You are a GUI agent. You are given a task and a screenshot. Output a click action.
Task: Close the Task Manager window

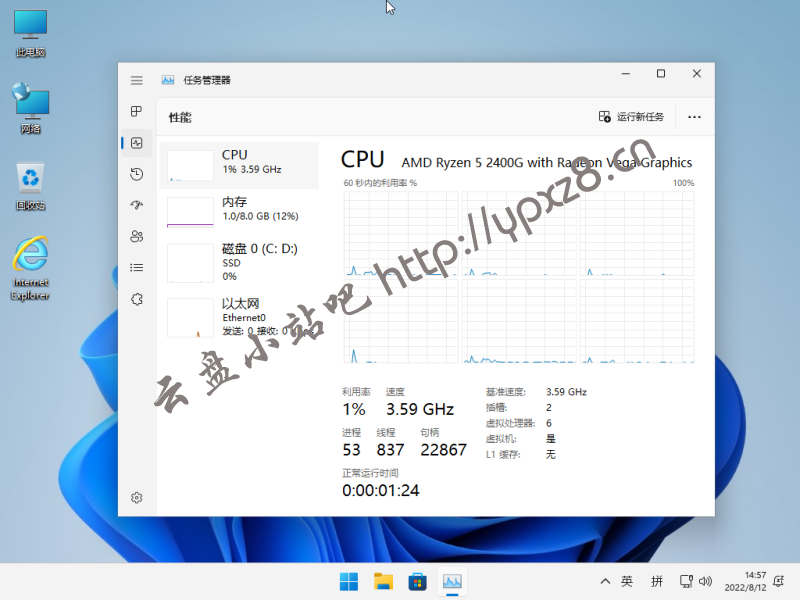click(x=696, y=74)
